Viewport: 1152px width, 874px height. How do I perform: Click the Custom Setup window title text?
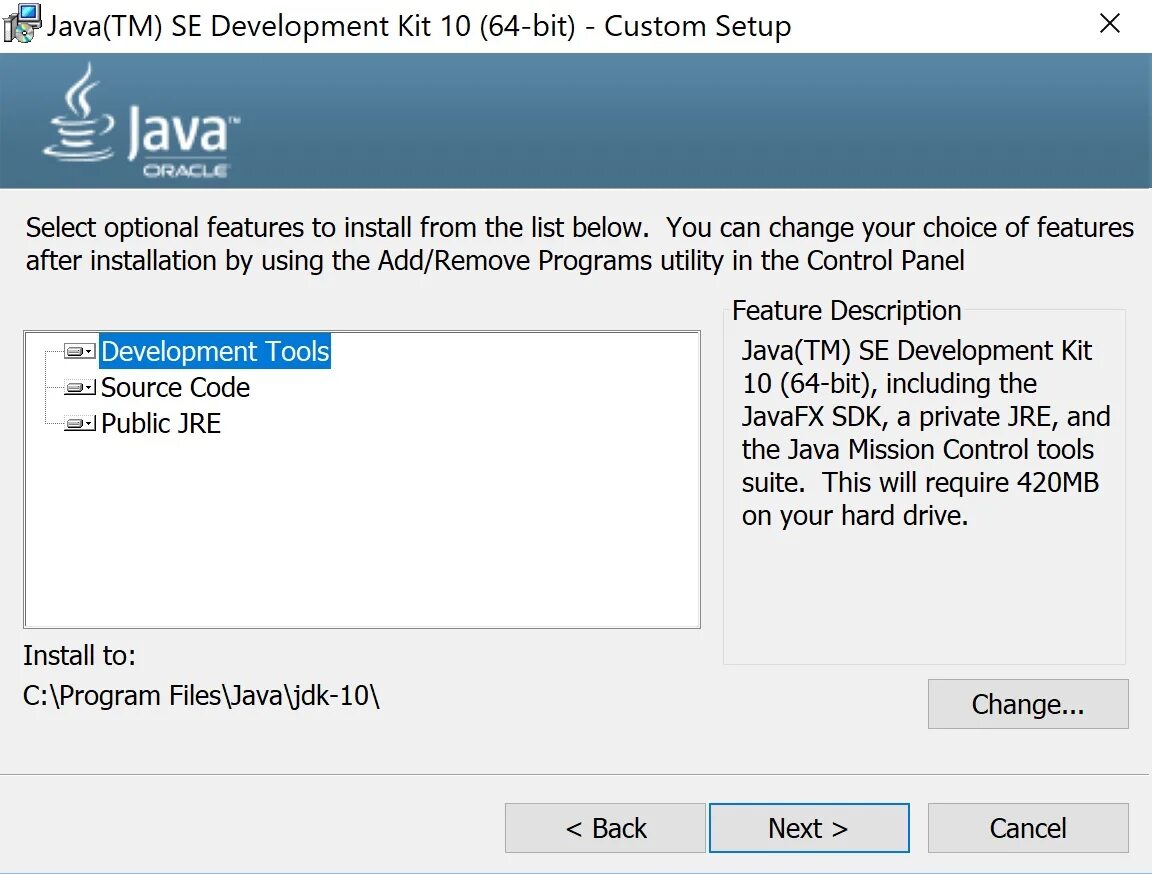point(420,26)
